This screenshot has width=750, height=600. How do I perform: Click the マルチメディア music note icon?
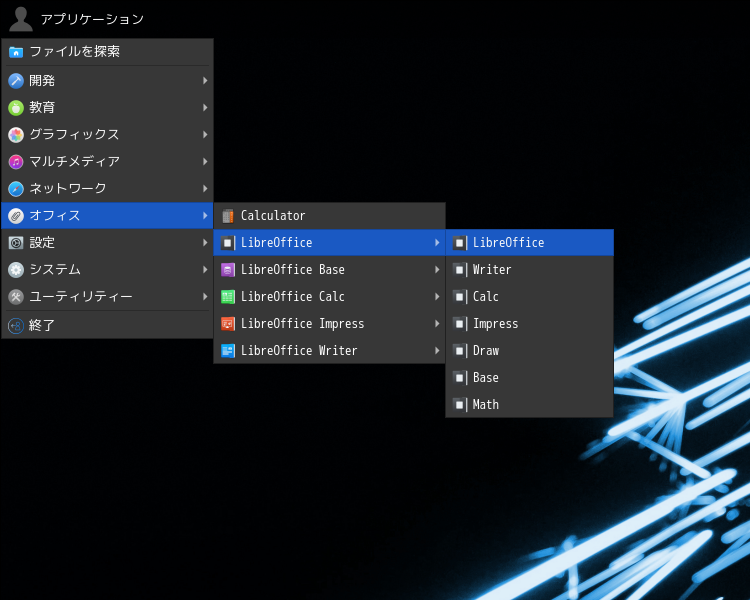pyautogui.click(x=16, y=162)
